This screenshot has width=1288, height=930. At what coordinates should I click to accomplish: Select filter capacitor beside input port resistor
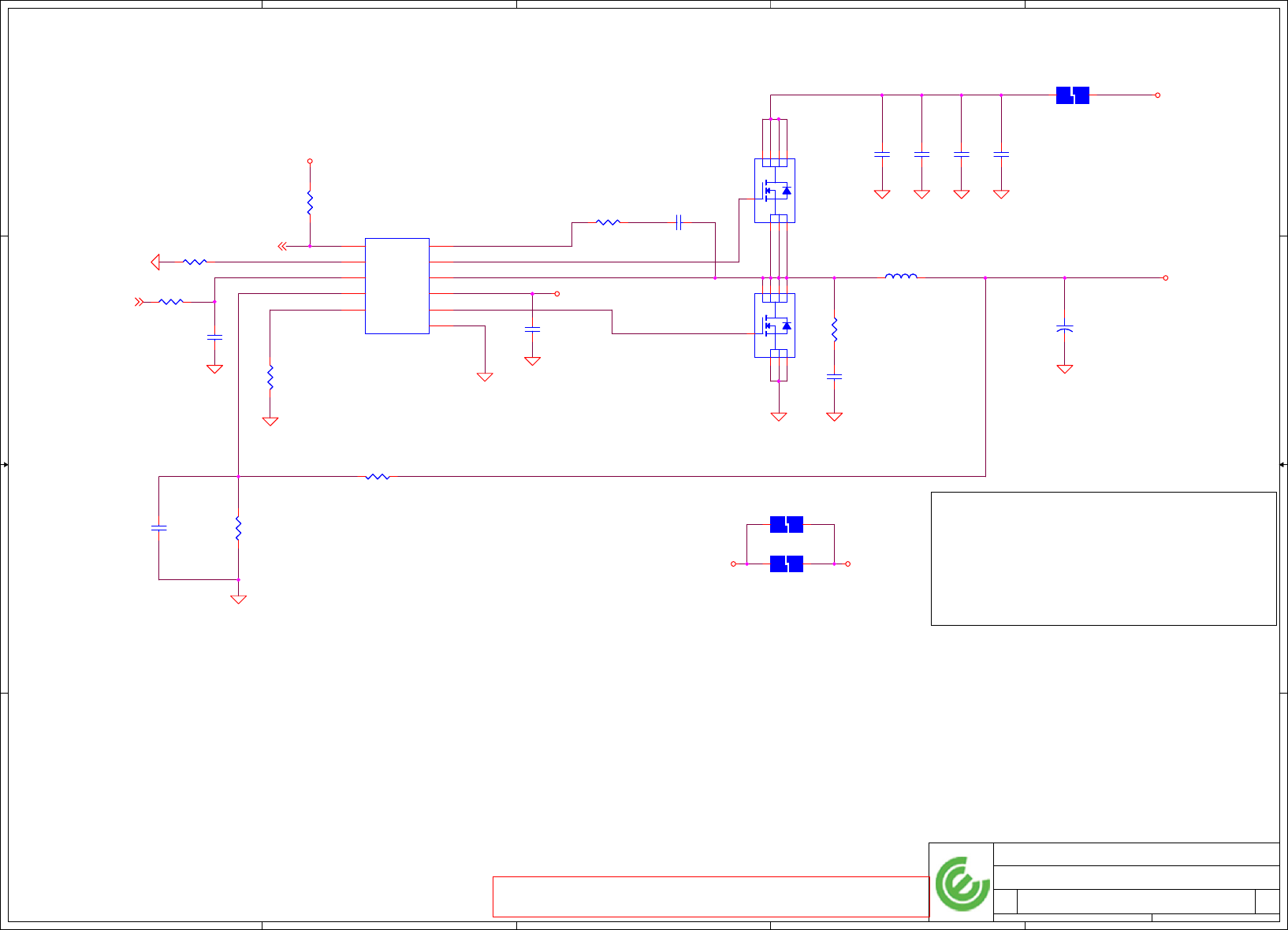pyautogui.click(x=214, y=337)
